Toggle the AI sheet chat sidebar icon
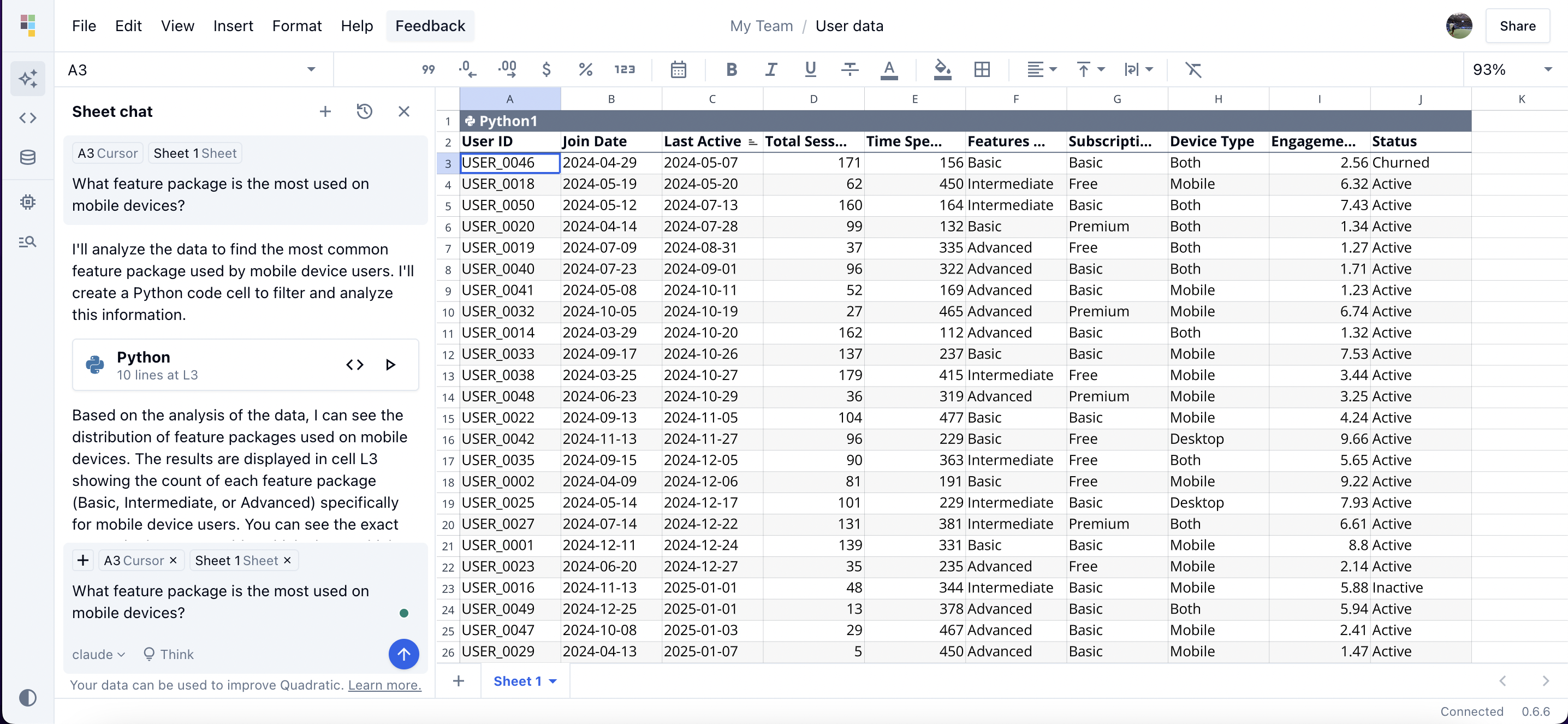 click(28, 79)
